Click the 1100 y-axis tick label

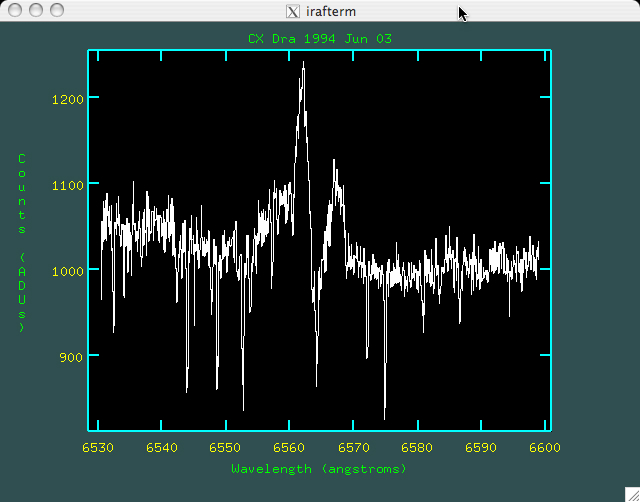[68, 185]
